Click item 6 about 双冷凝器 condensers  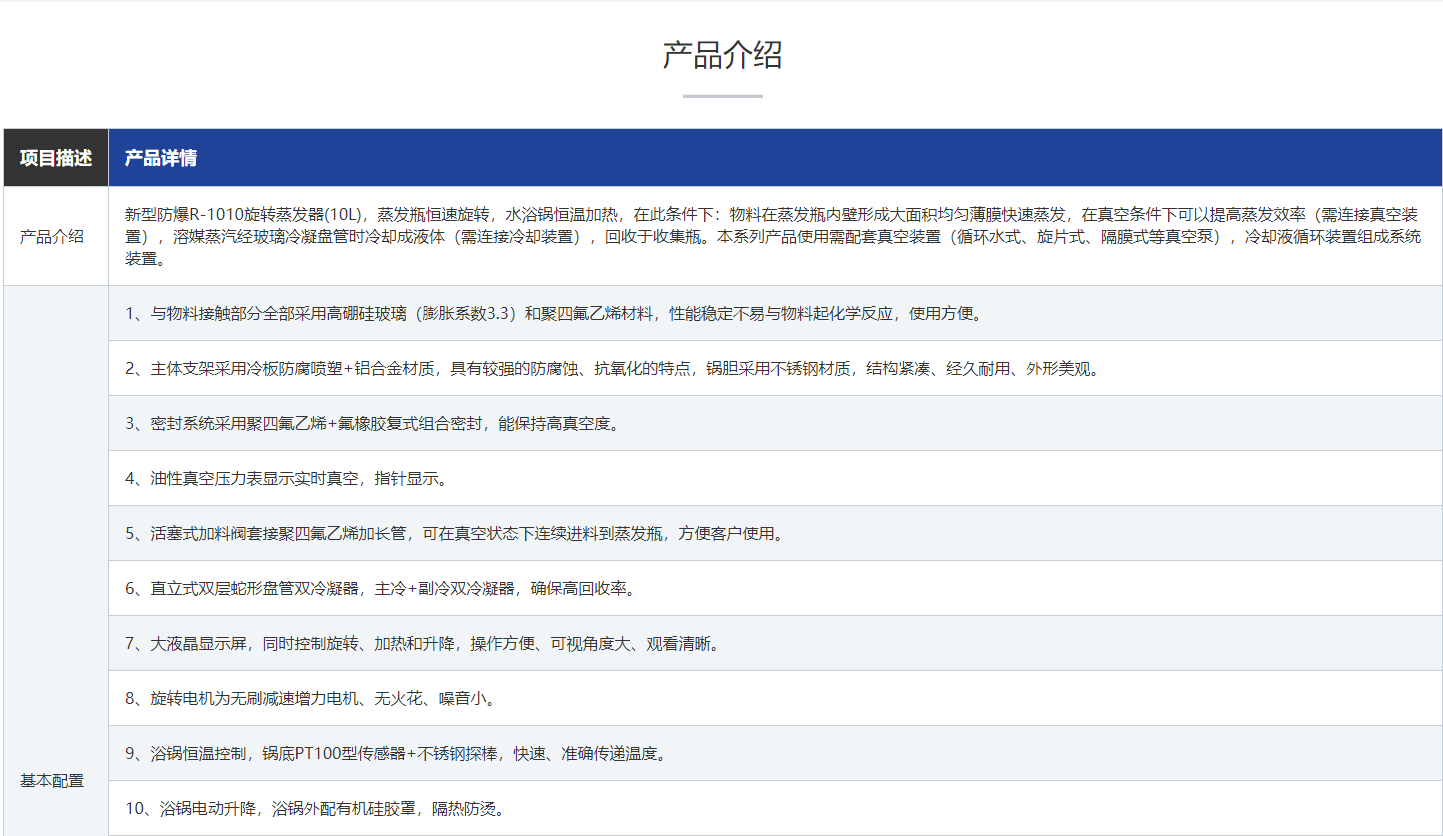(x=380, y=589)
